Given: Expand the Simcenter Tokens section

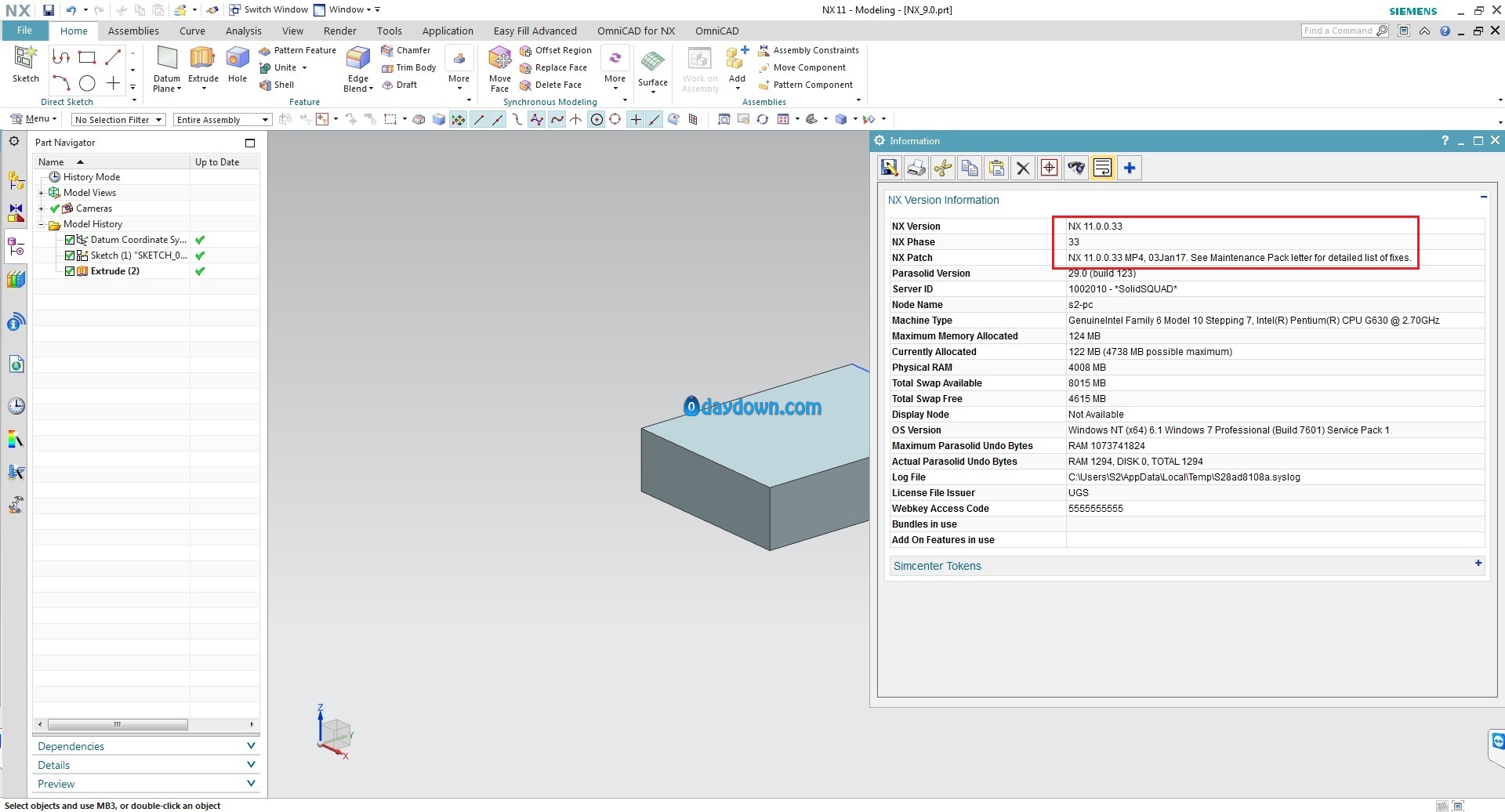Looking at the screenshot, I should point(1478,564).
